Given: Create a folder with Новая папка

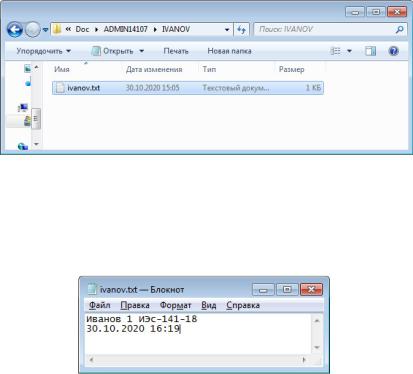Looking at the screenshot, I should [229, 51].
